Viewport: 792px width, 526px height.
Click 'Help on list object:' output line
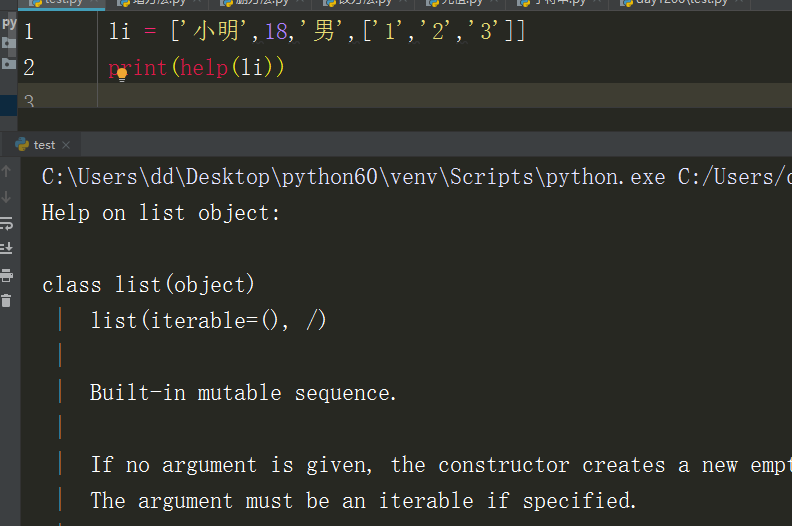161,213
